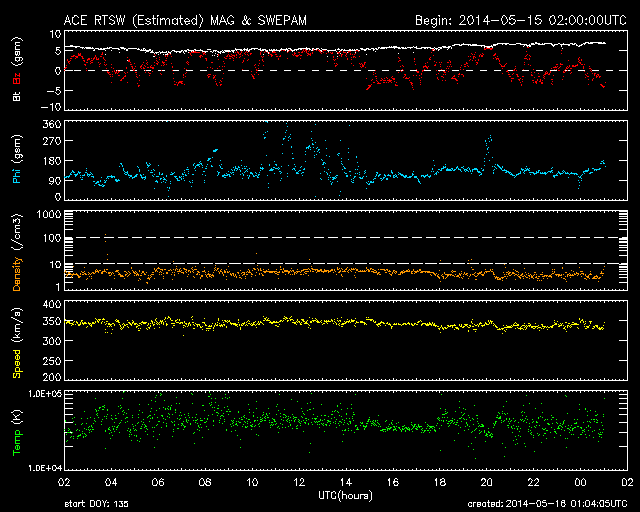The image size is (640, 512).
Task: Select the white Bt axis label
Action: click(x=17, y=98)
